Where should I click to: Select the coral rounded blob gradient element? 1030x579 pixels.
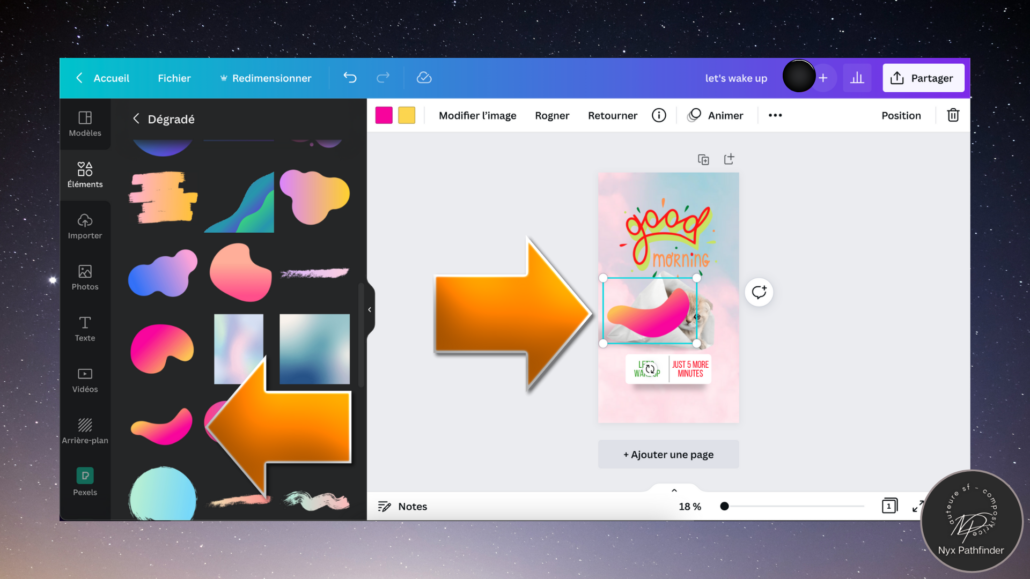(x=240, y=272)
